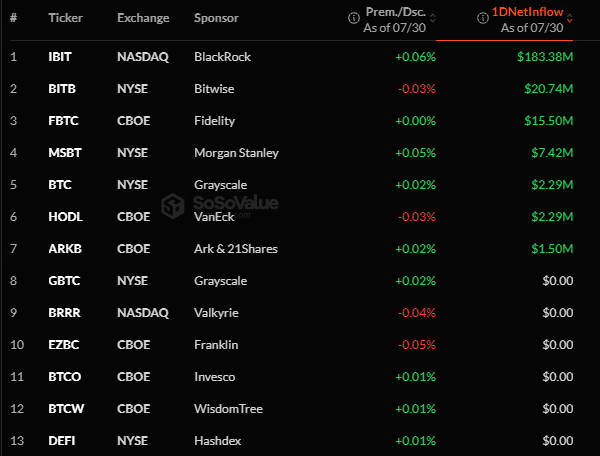
Task: Open the ARKB ticker link
Action: 65,249
